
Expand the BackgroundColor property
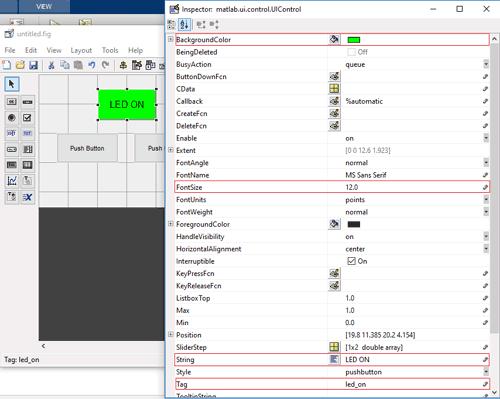[x=171, y=39]
